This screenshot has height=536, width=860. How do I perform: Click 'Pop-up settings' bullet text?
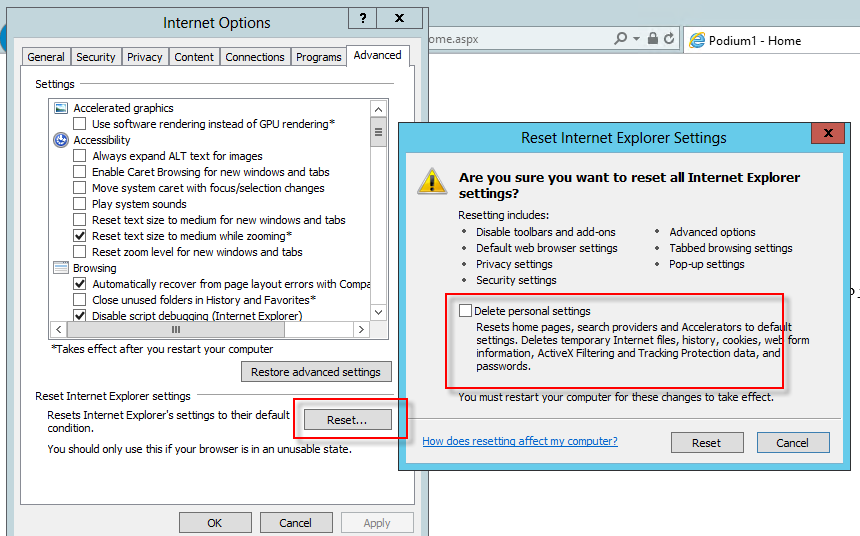(x=706, y=264)
